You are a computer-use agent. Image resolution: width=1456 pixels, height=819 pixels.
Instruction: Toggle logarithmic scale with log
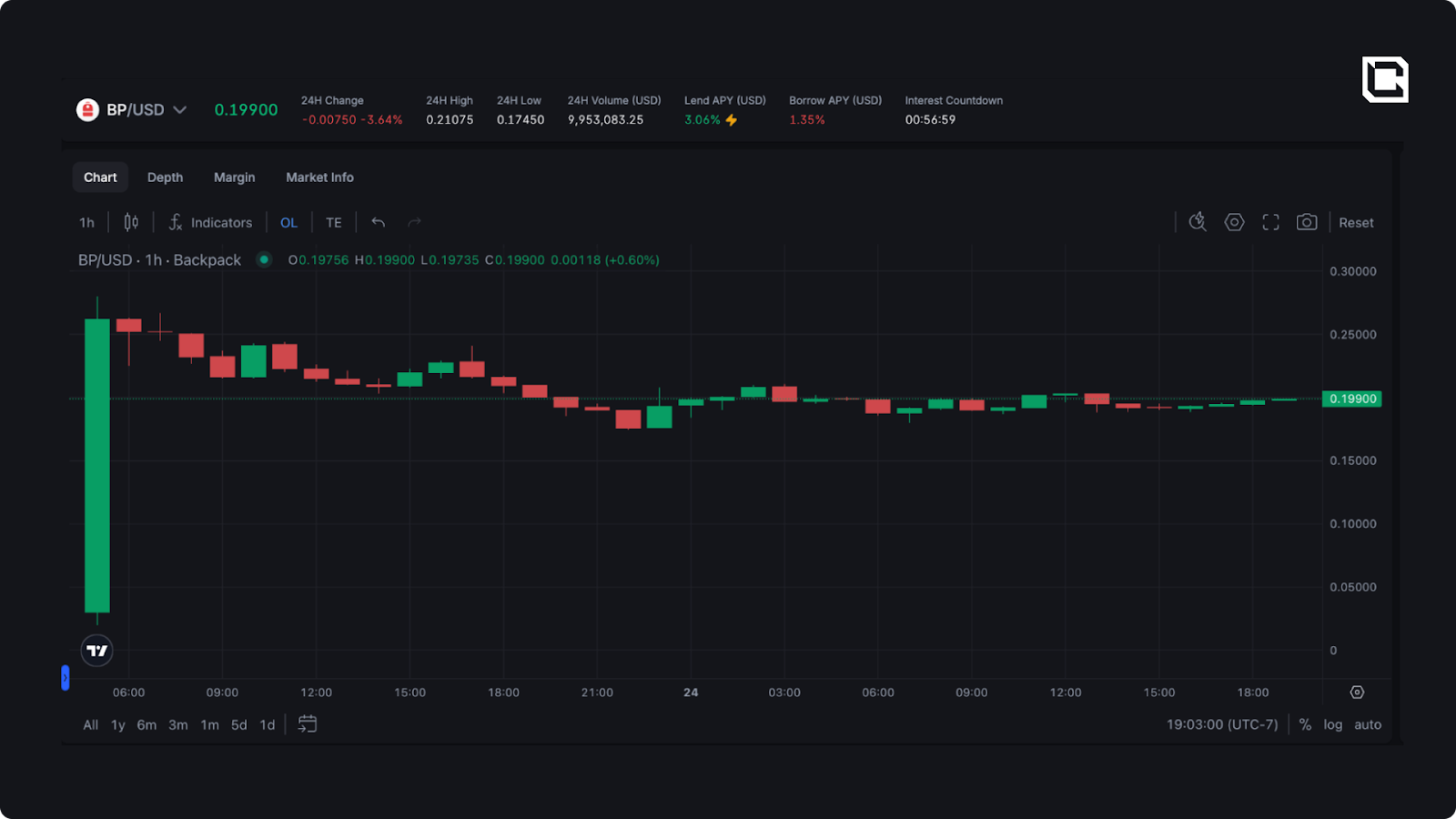click(x=1332, y=724)
